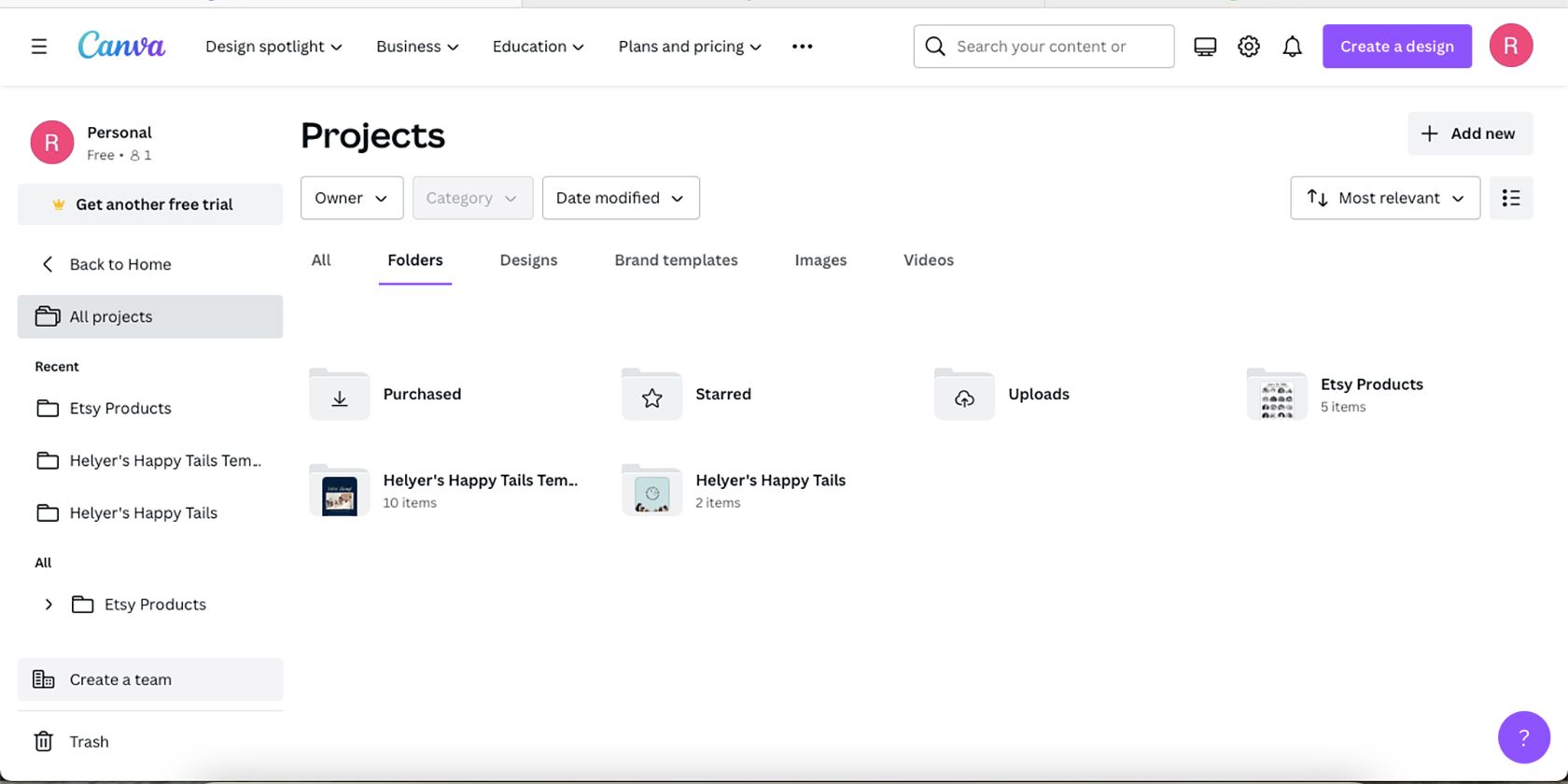Image resolution: width=1568 pixels, height=784 pixels.
Task: Open the help question mark bubble
Action: (1523, 737)
